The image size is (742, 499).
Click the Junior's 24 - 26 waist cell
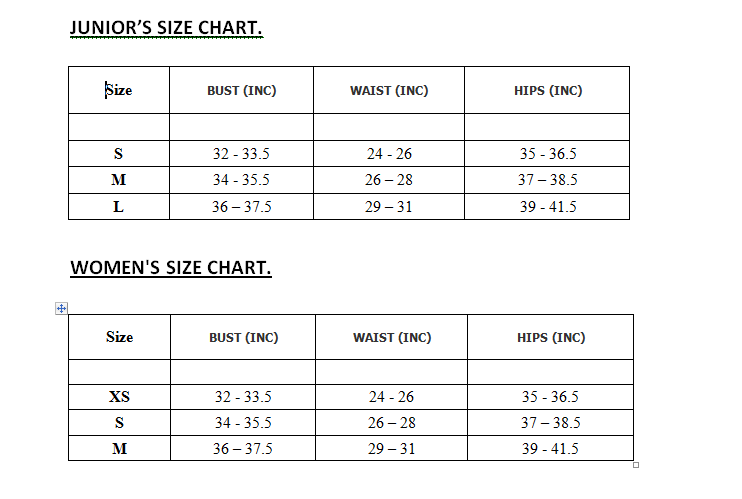[389, 153]
